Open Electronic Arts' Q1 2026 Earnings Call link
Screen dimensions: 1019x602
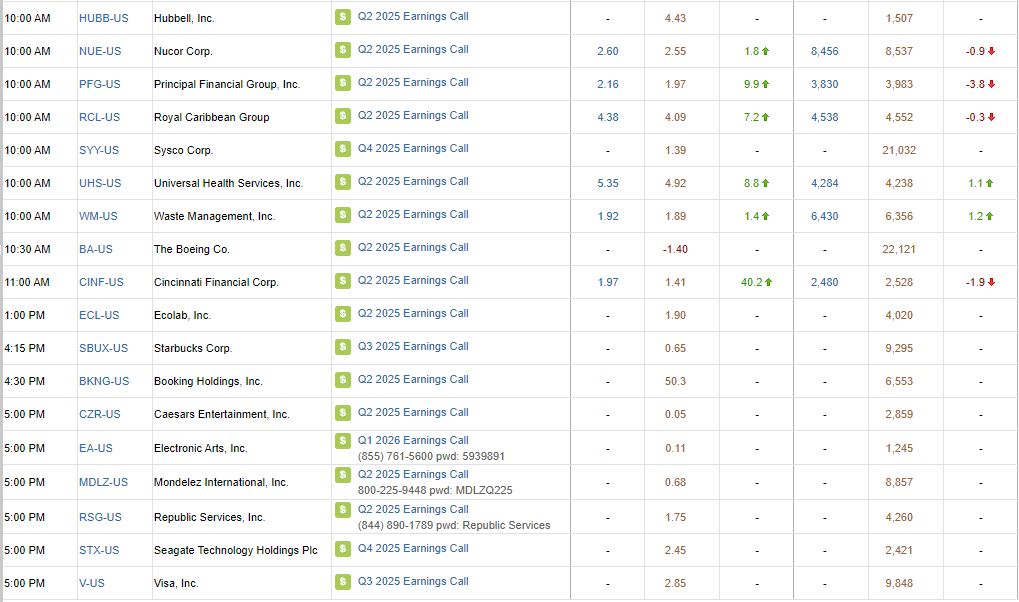click(x=413, y=440)
